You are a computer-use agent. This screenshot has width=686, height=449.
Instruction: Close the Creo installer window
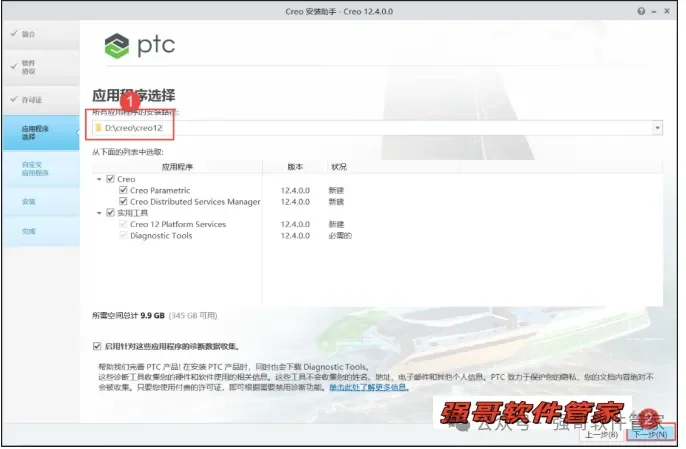point(667,11)
